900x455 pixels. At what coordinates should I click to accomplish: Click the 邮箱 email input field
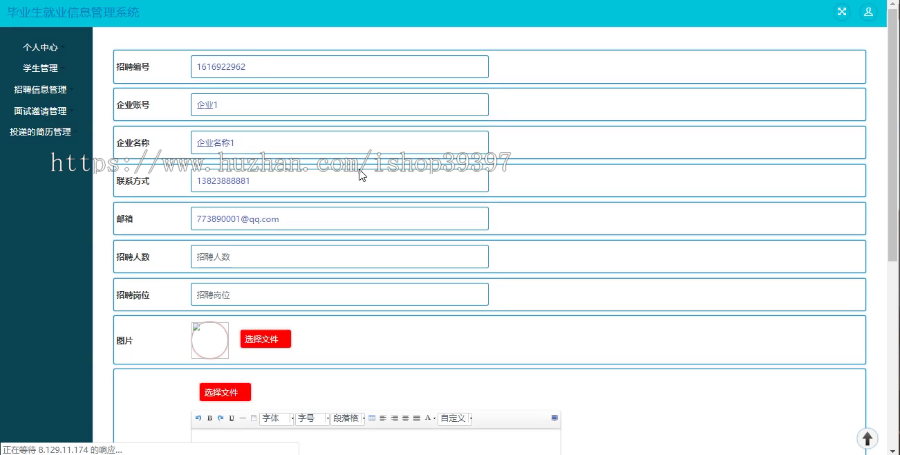[x=340, y=219]
